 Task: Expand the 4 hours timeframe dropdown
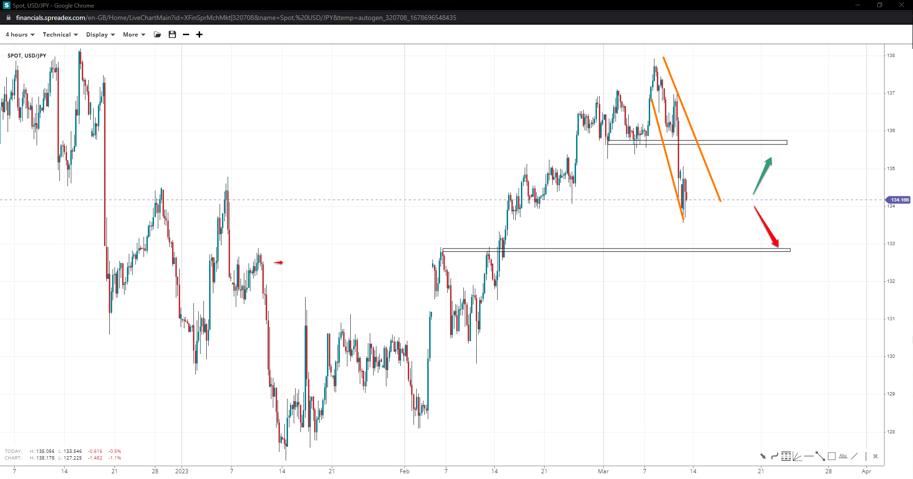coord(20,35)
